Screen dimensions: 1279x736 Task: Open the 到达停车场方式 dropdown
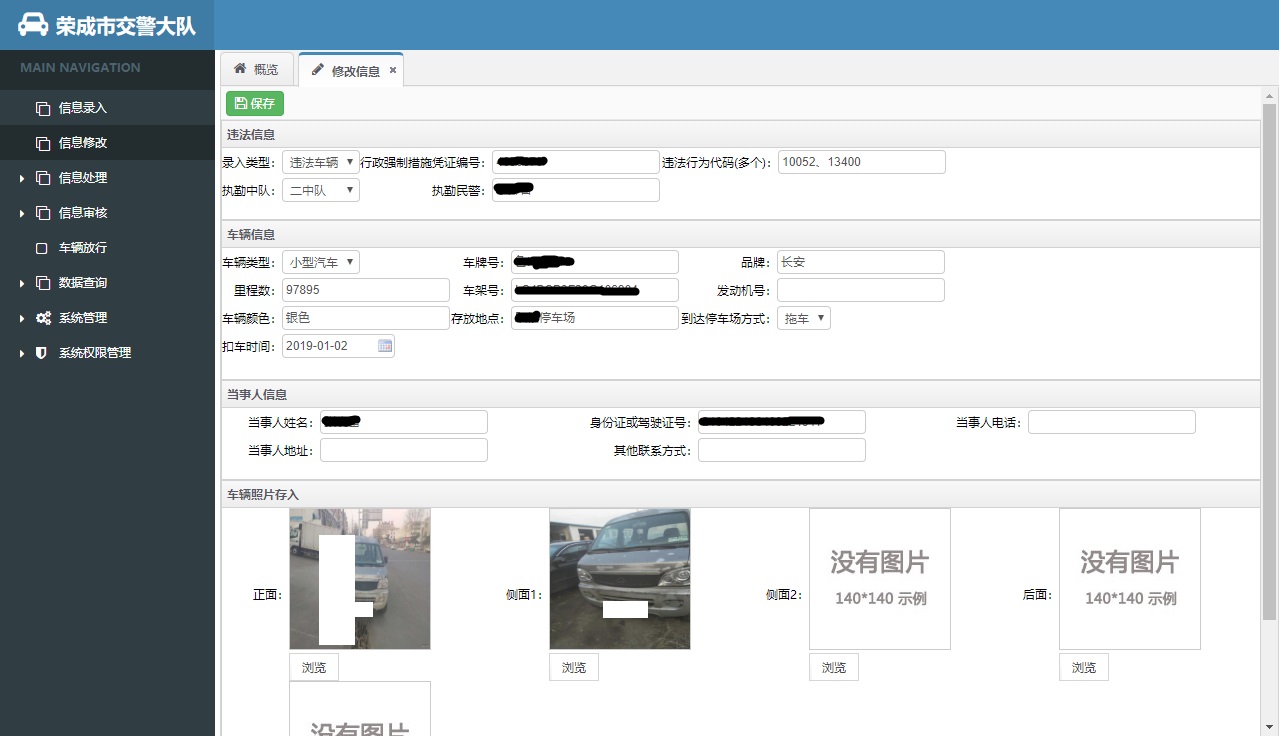pyautogui.click(x=804, y=318)
